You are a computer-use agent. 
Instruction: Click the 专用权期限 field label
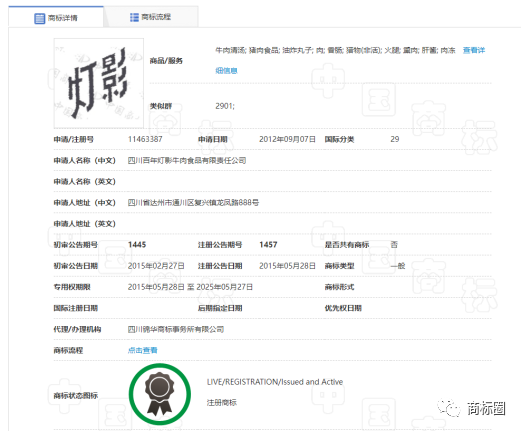[x=72, y=287]
